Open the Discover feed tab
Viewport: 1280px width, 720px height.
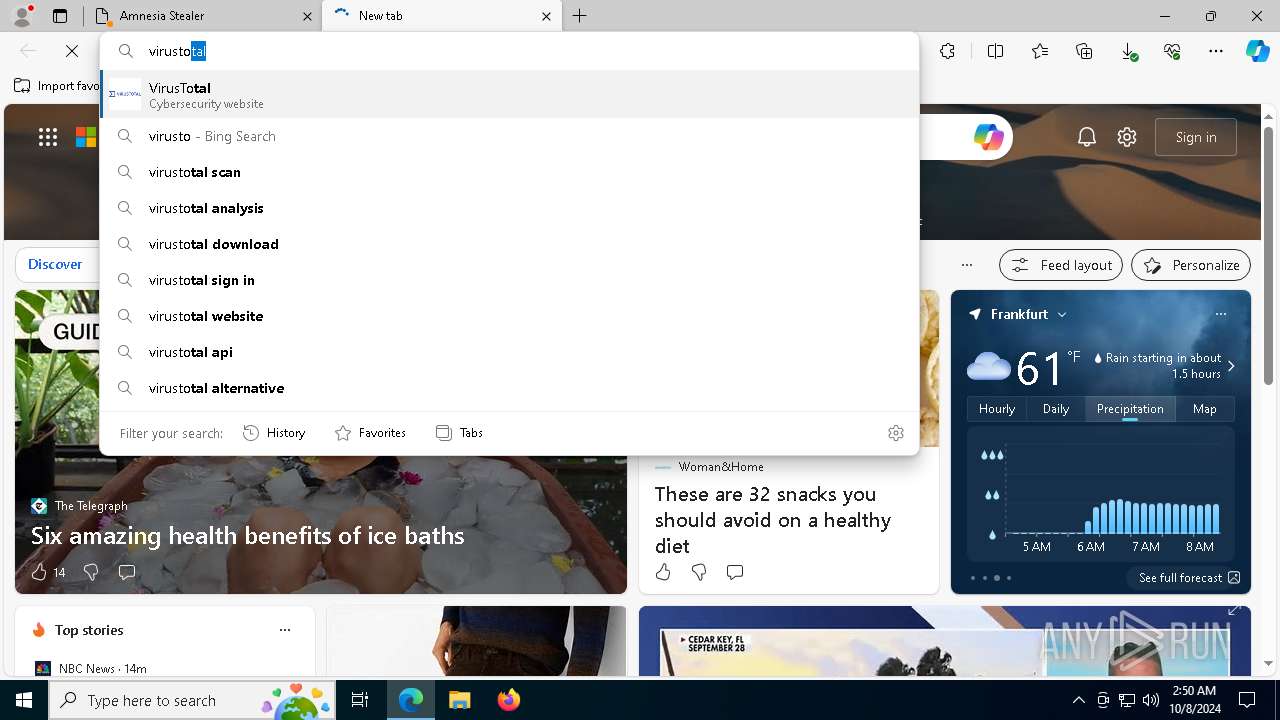[55, 265]
